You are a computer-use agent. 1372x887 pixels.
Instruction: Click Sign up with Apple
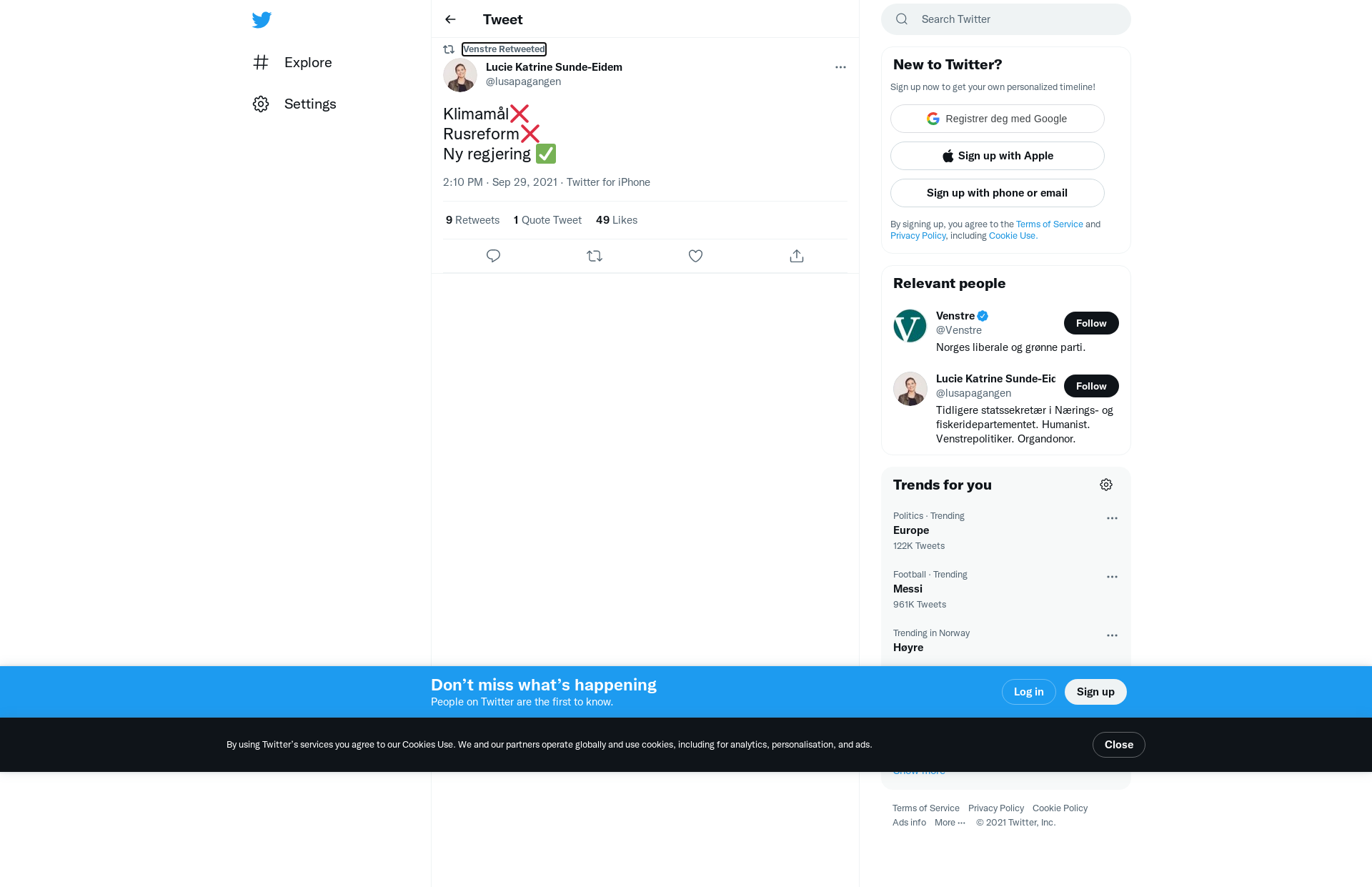[x=998, y=156]
